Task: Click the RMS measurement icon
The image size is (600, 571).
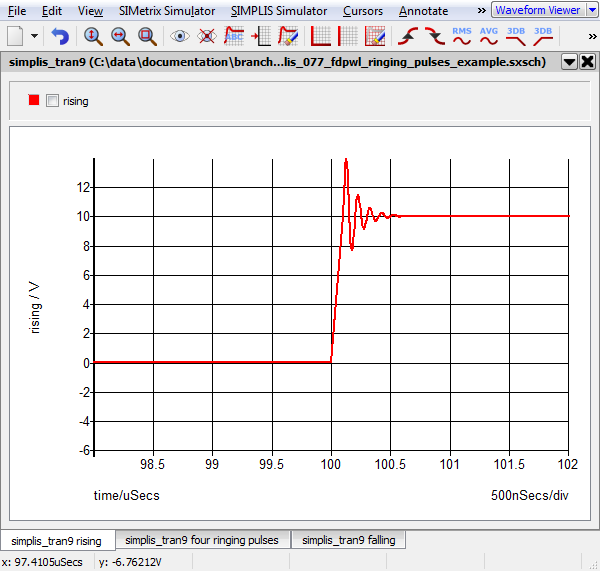Action: click(462, 36)
